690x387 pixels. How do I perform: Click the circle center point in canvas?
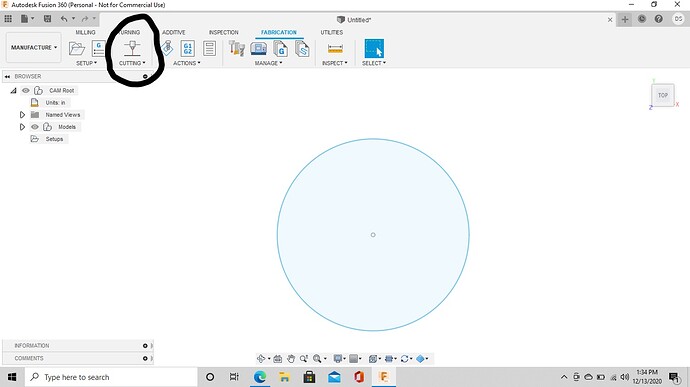tap(373, 235)
